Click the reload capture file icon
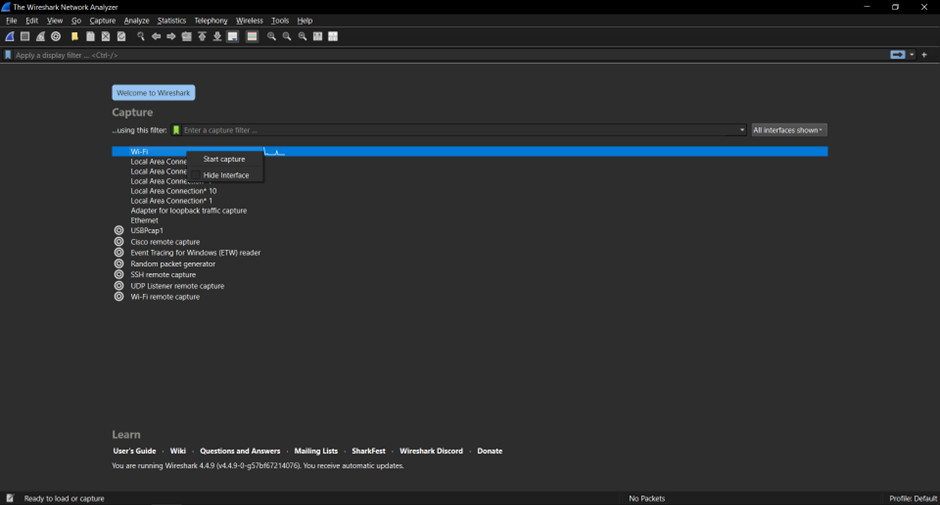 pos(121,37)
